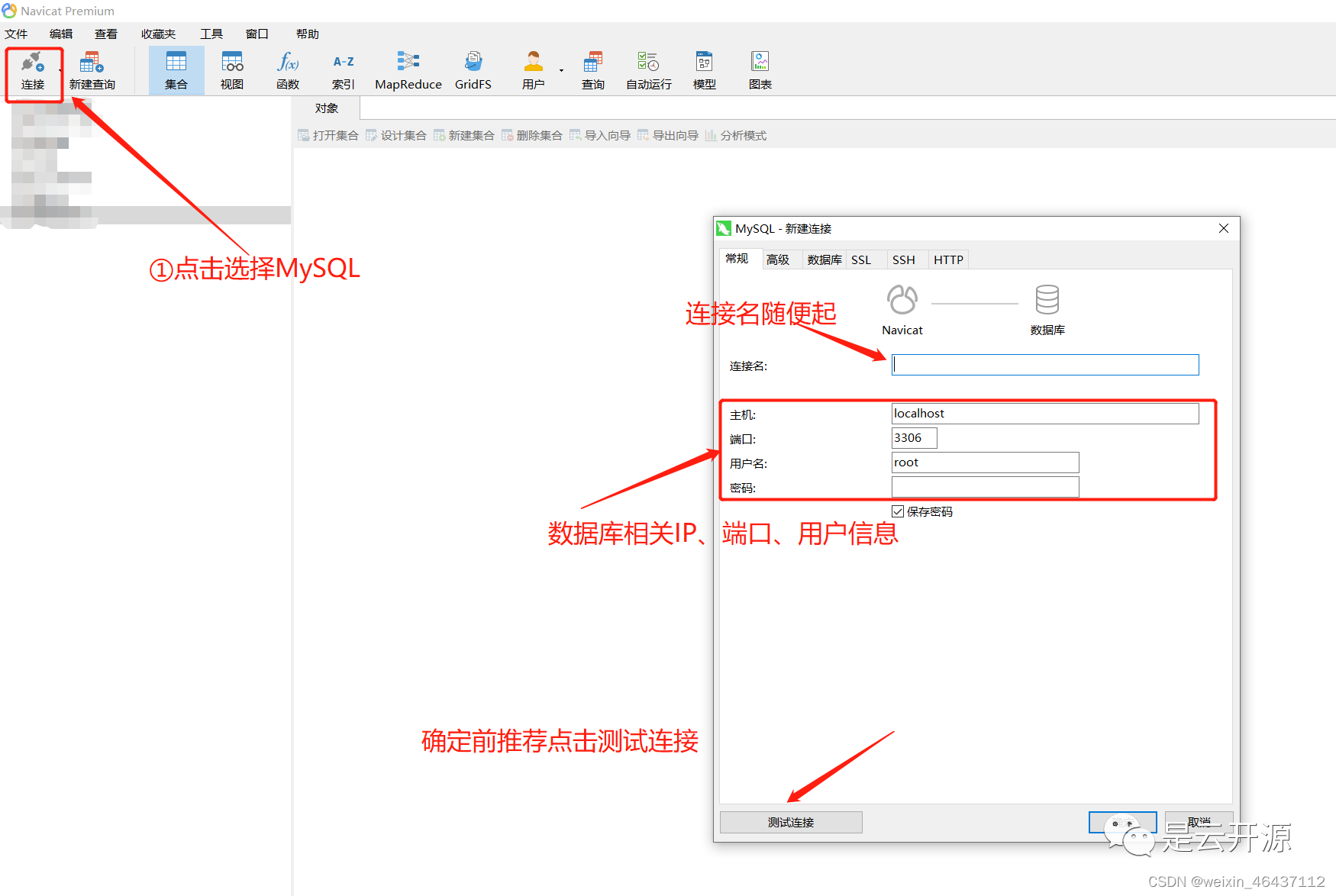Click the Connection plug icon
This screenshot has height=896, width=1336.
tap(32, 62)
